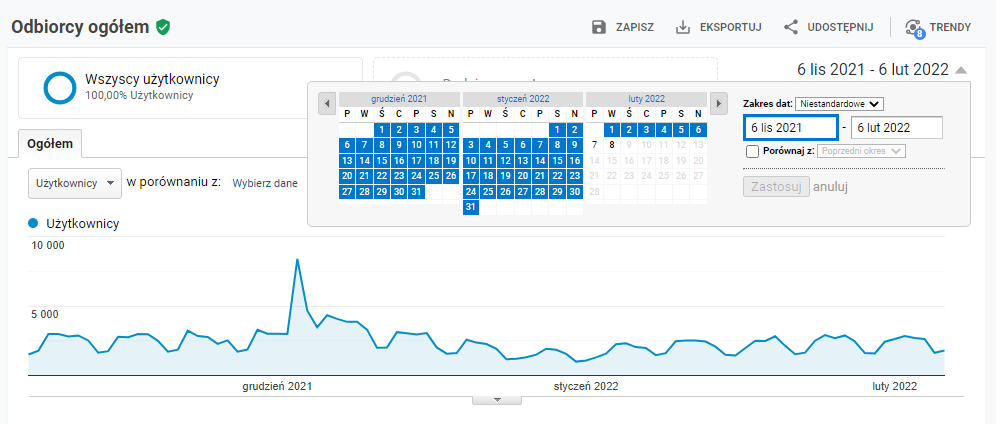Click the green verified shield icon
Screen dimensions: 996x424
[x=163, y=27]
